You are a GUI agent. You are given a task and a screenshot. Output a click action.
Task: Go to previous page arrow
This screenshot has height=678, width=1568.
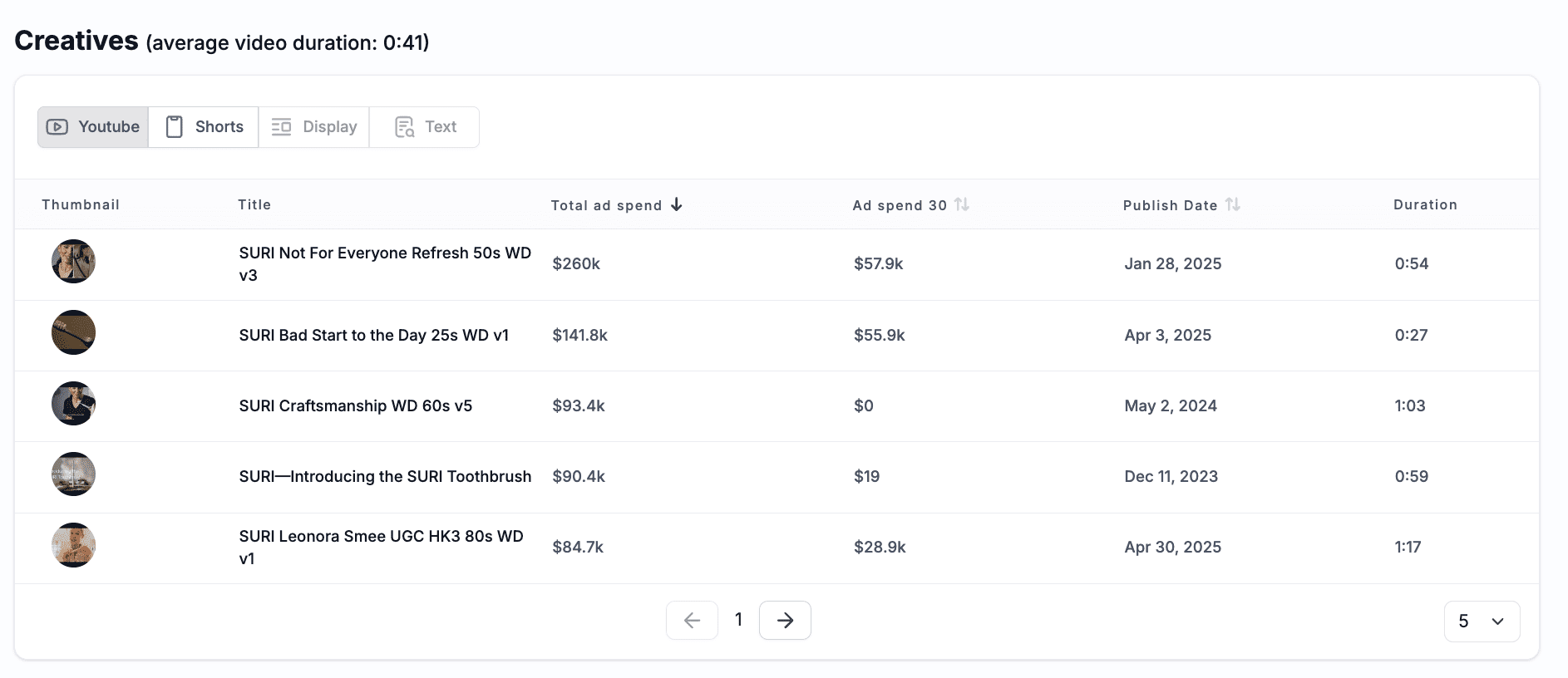pyautogui.click(x=692, y=621)
